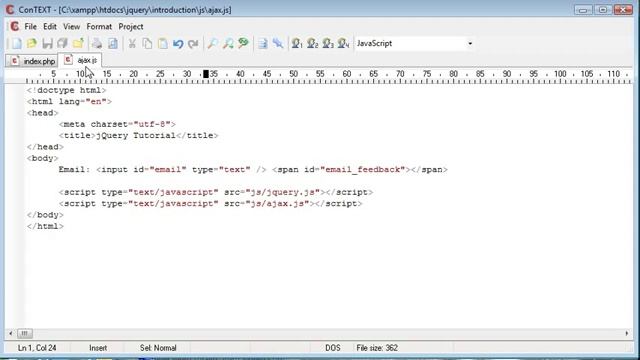The width and height of the screenshot is (640, 360).
Task: Run user command key 4
Action: [x=343, y=43]
